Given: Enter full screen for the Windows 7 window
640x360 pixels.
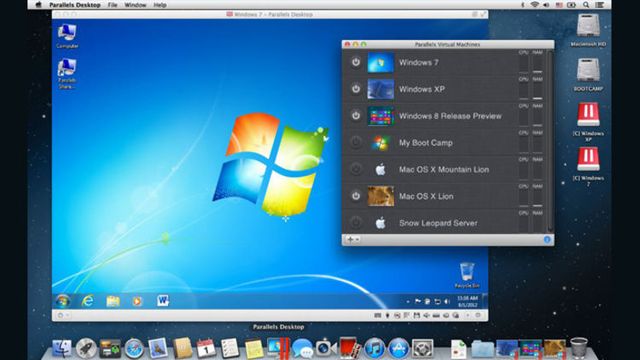Looking at the screenshot, I should 483,14.
